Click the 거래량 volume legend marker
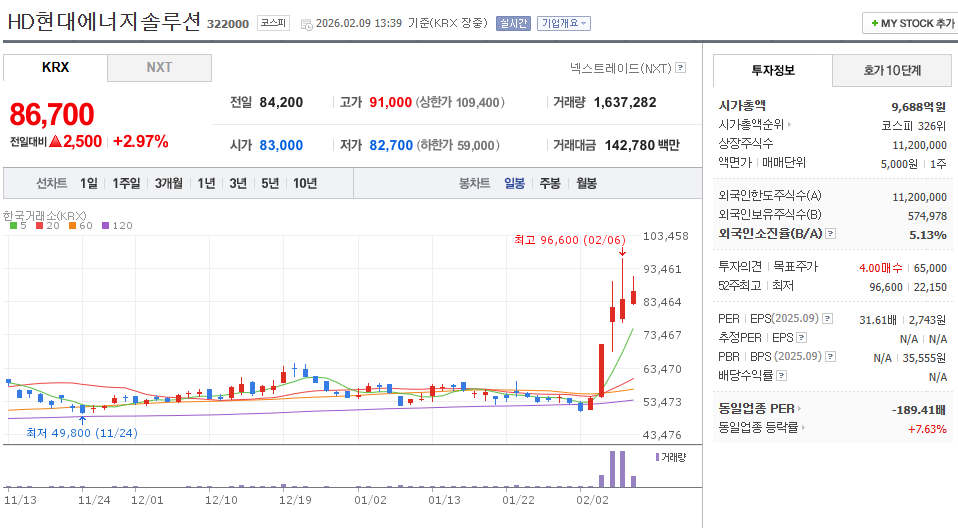The height and width of the screenshot is (528, 958). click(x=657, y=457)
